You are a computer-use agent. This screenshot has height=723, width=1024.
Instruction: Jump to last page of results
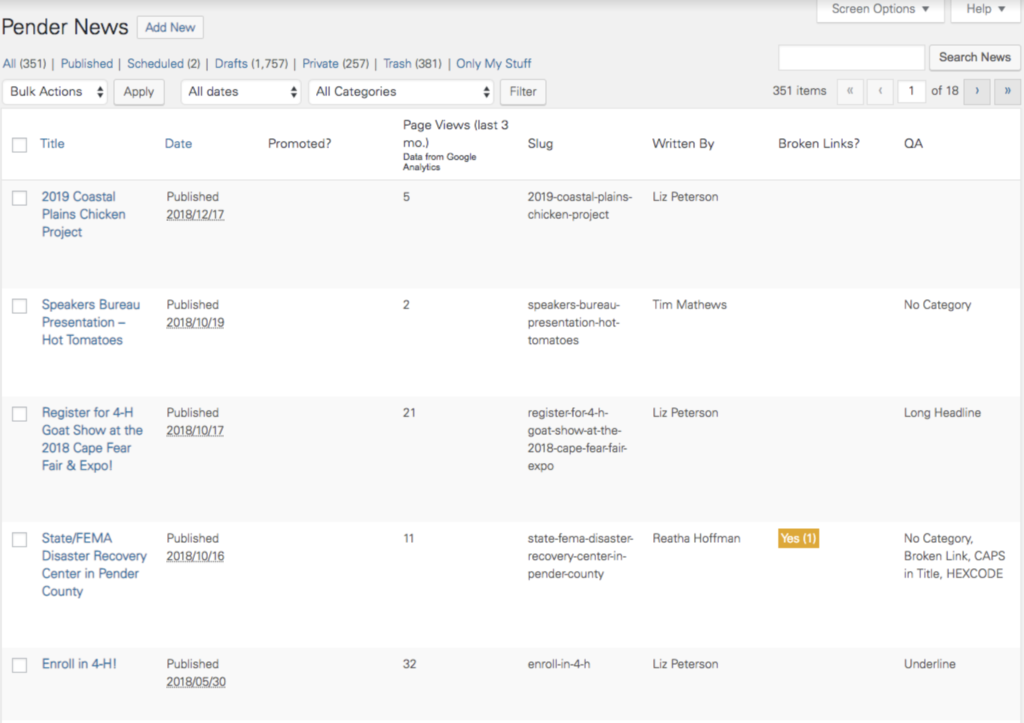1008,91
